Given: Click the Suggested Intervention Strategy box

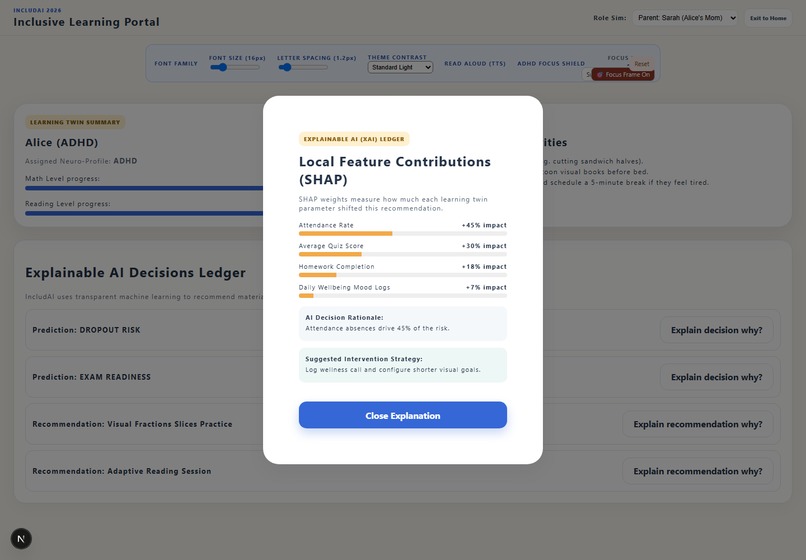Looking at the screenshot, I should (402, 365).
